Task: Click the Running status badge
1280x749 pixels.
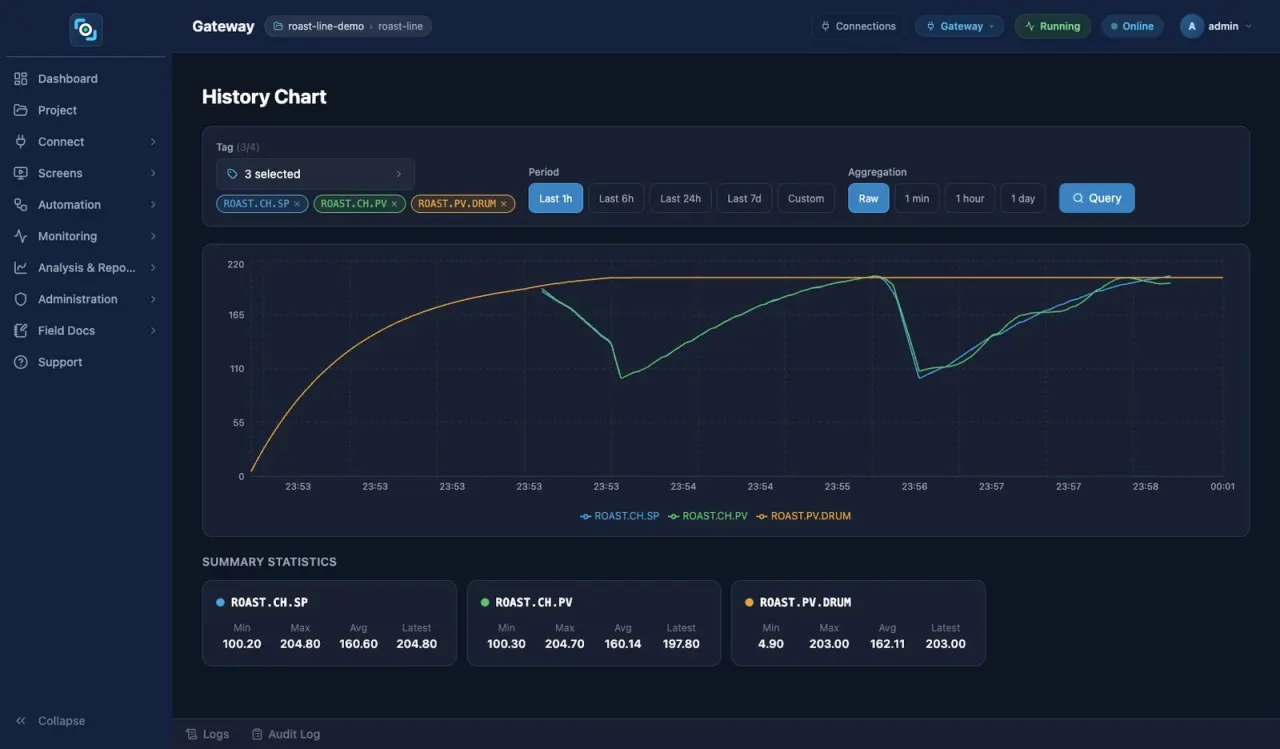Action: [x=1052, y=26]
